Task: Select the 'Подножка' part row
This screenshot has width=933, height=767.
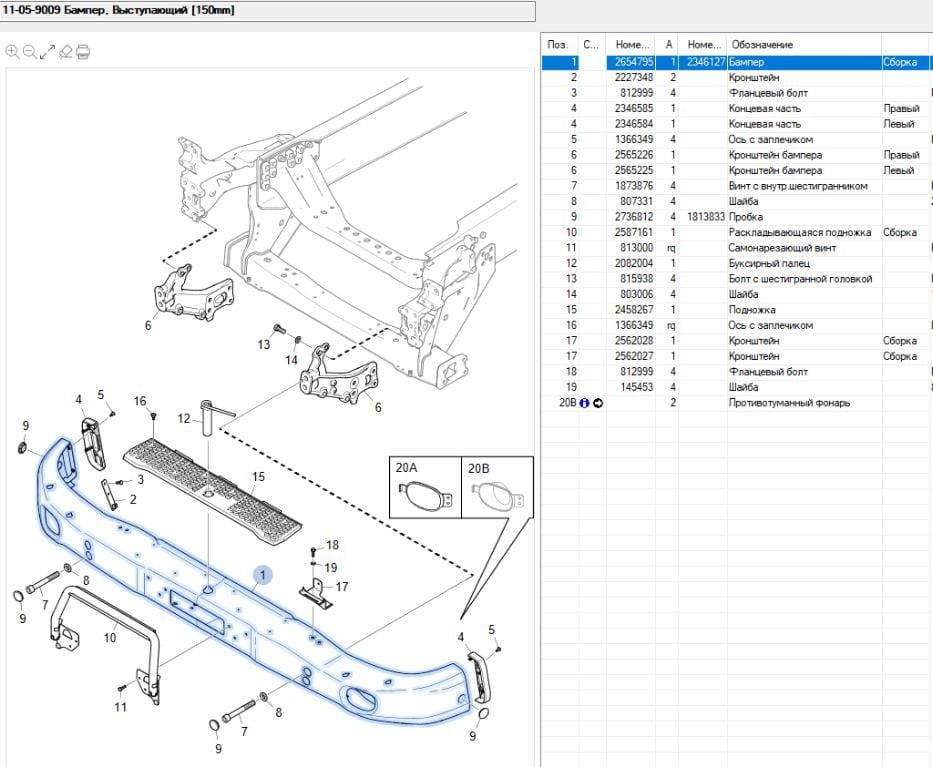Action: [x=752, y=310]
